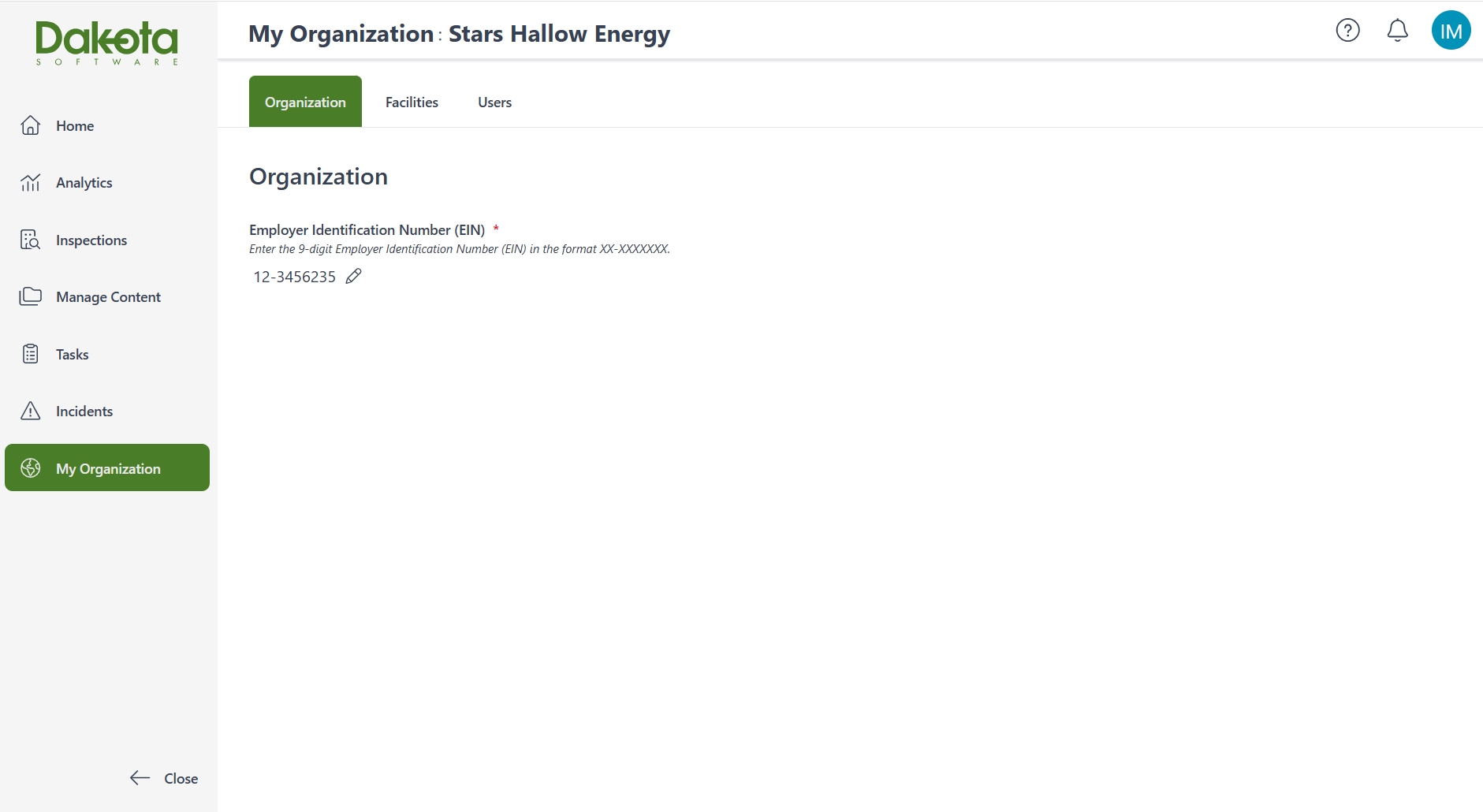
Task: Open notifications with the bell icon
Action: 1397,31
